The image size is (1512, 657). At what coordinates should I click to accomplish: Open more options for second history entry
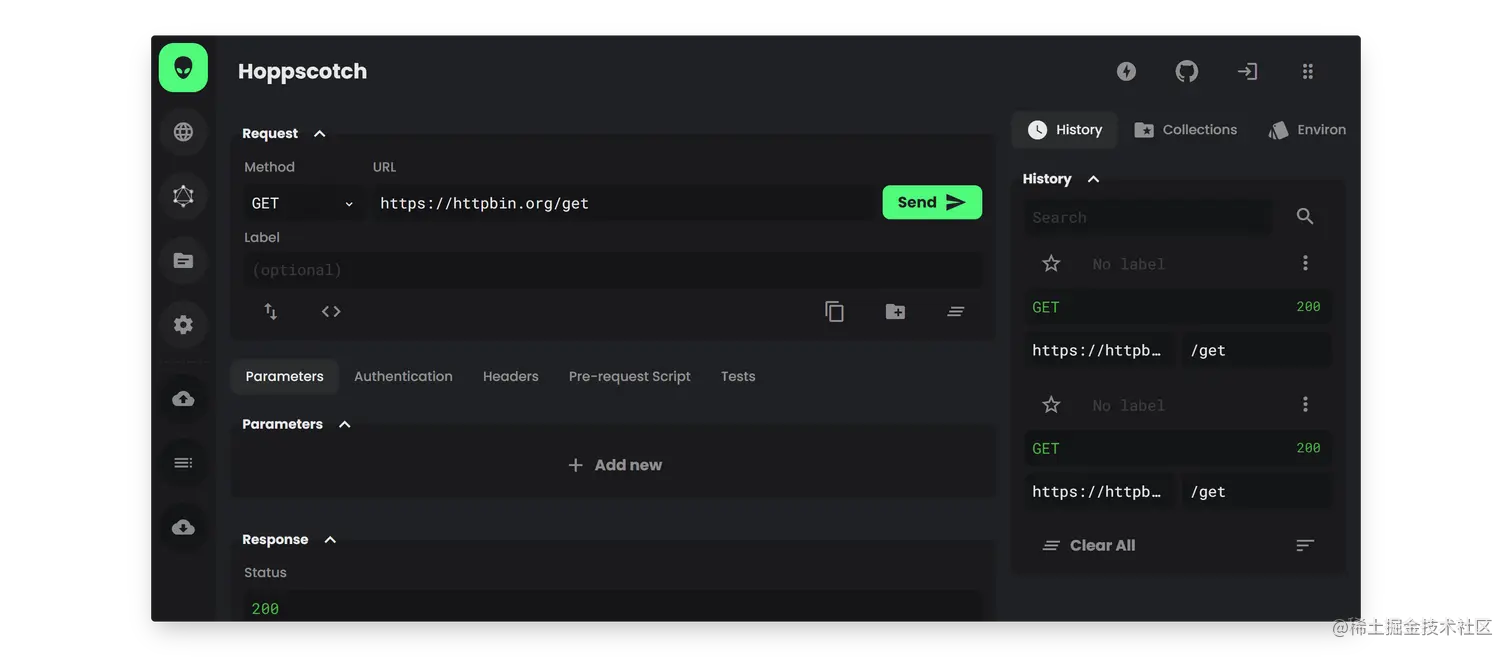point(1305,404)
